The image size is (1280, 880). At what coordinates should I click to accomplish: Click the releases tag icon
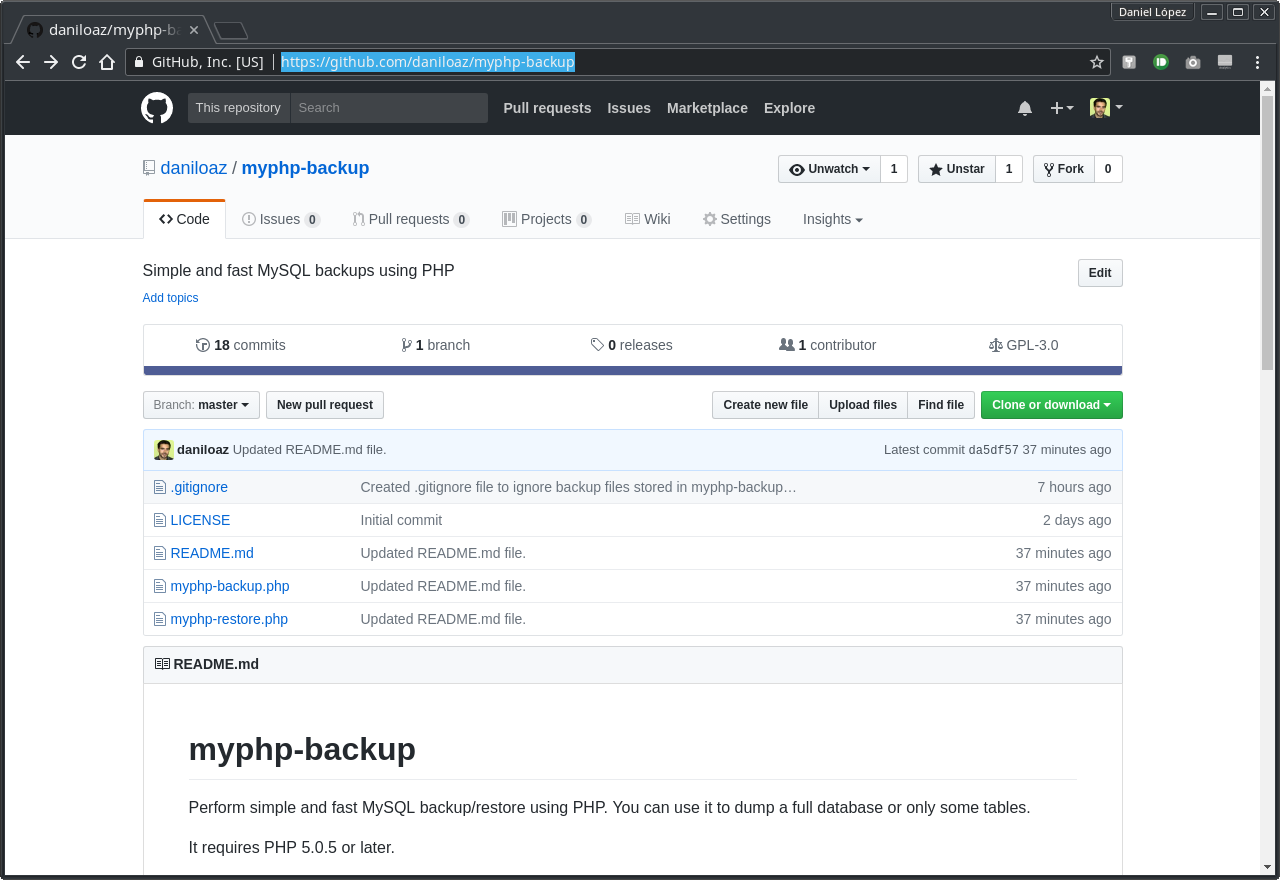(598, 344)
